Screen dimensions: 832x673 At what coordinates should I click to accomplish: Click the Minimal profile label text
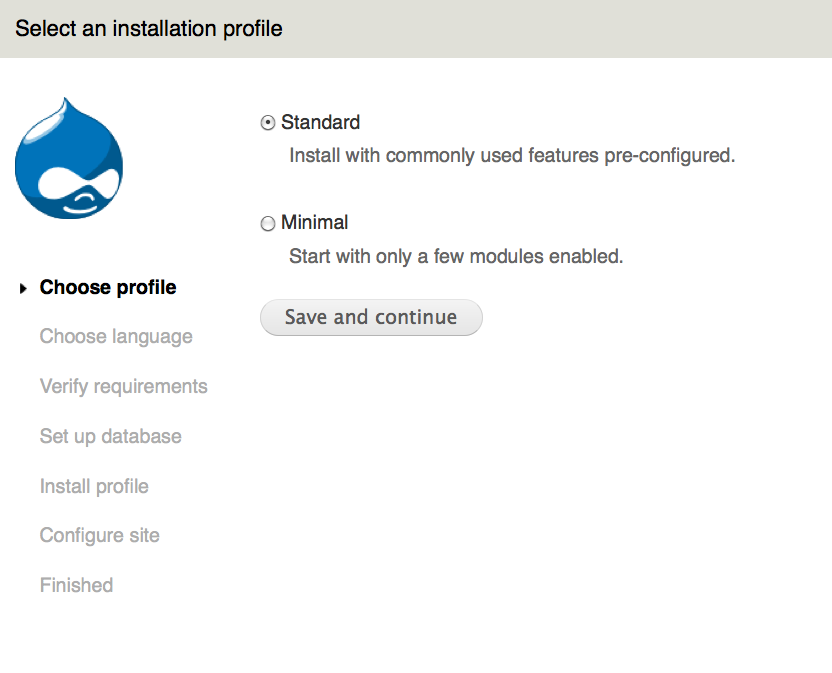314,223
